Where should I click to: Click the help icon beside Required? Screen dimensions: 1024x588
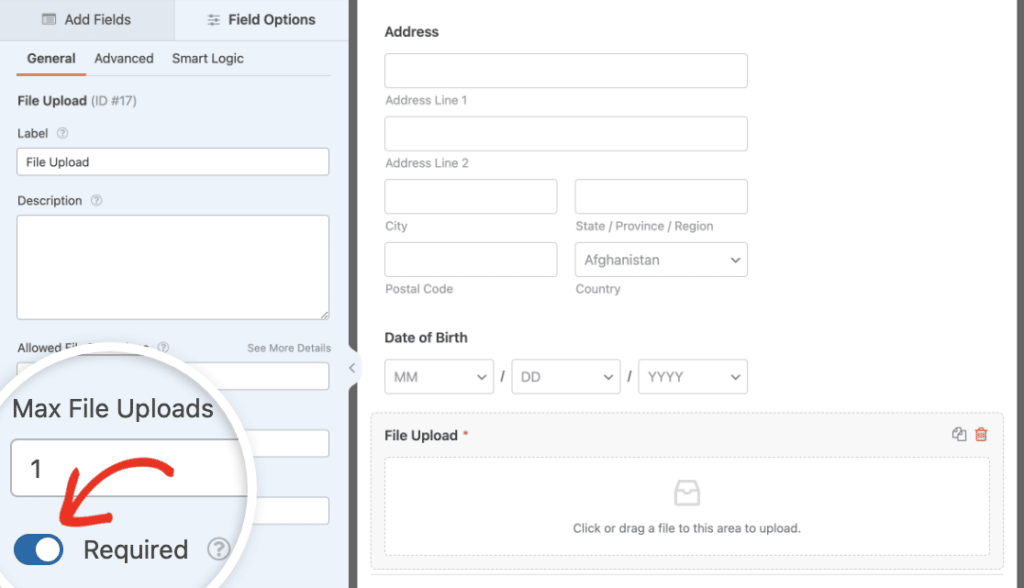[218, 549]
